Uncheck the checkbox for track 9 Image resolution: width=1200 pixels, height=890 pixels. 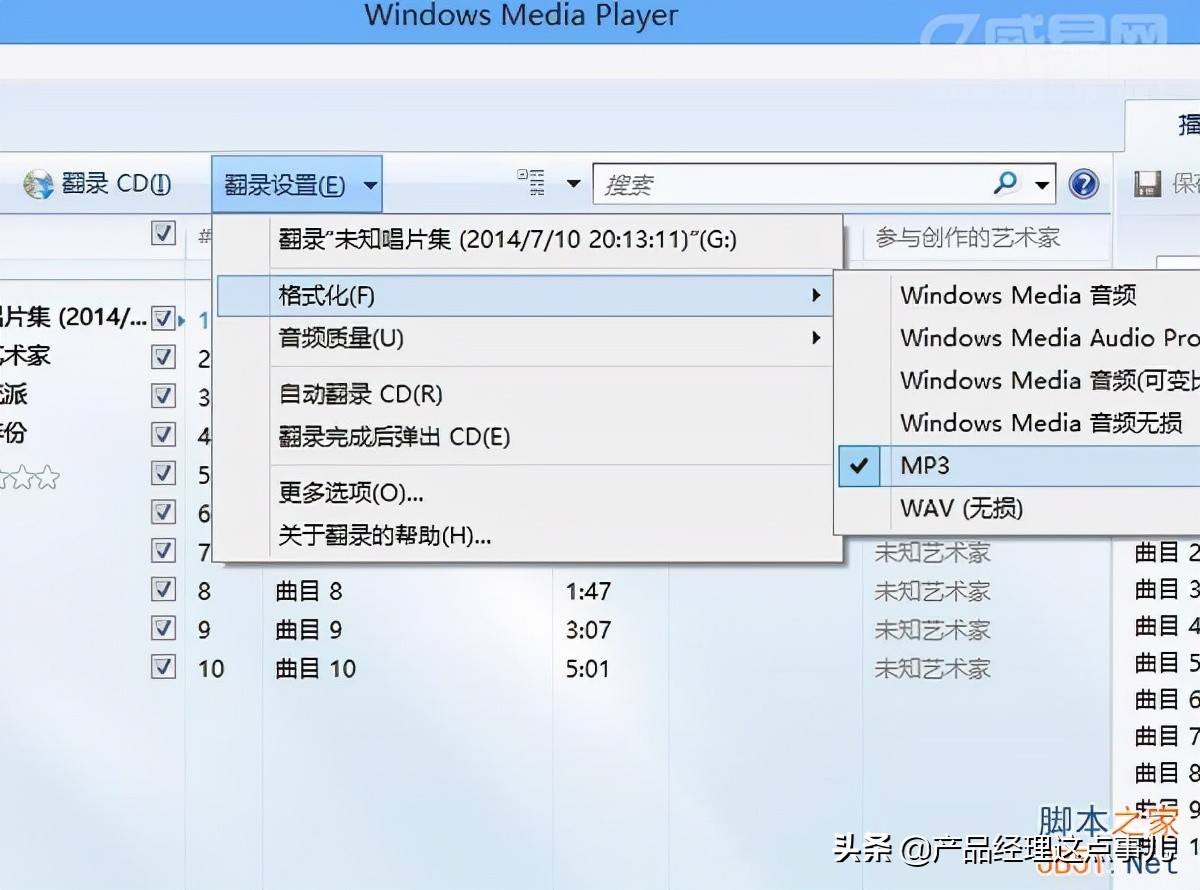click(x=163, y=628)
